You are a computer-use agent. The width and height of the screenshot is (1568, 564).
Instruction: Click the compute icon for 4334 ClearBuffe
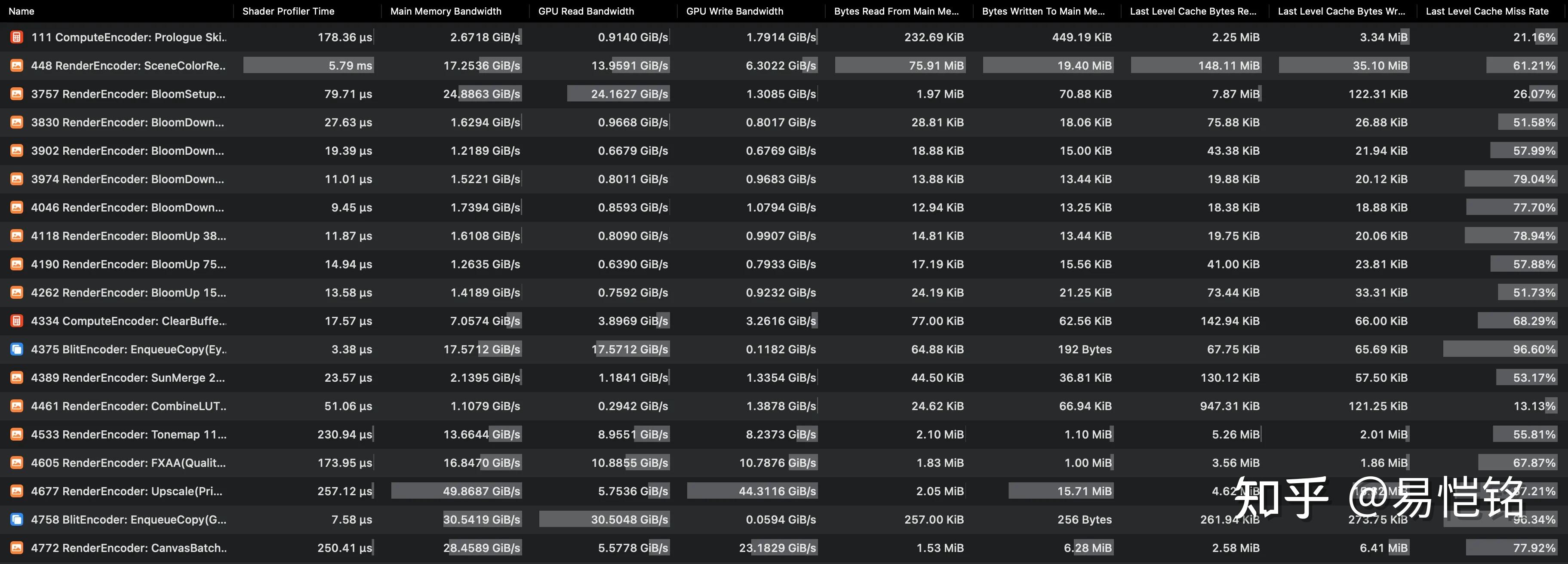pyautogui.click(x=16, y=321)
